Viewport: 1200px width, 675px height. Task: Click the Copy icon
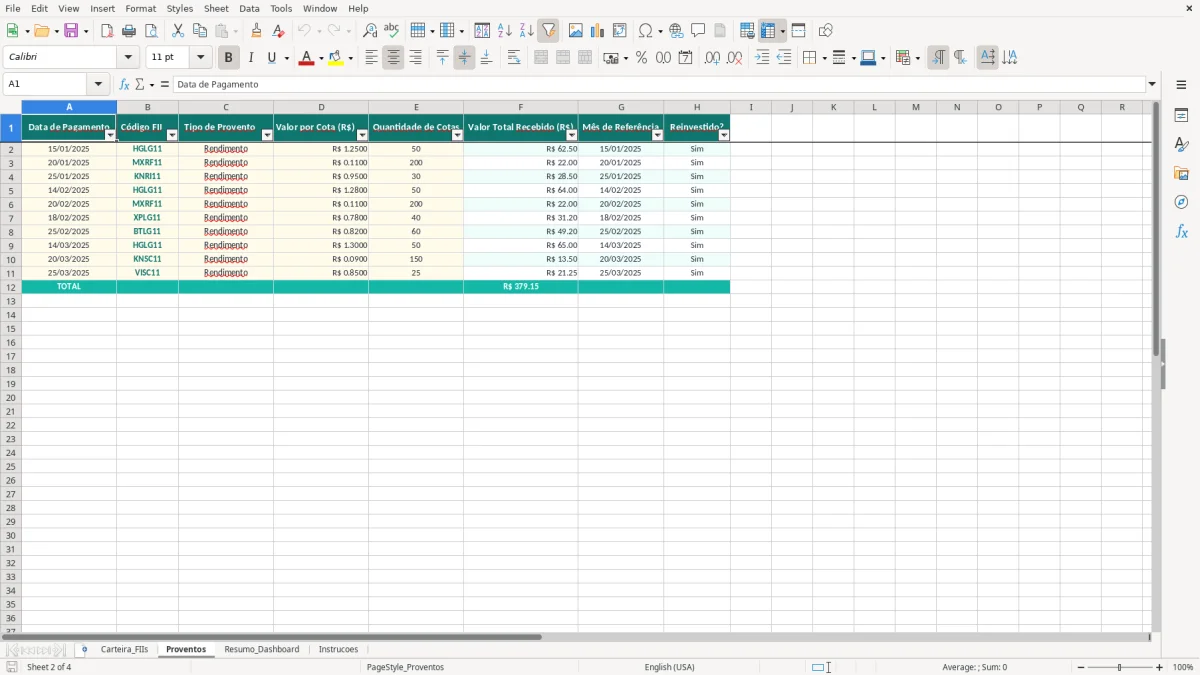[200, 31]
